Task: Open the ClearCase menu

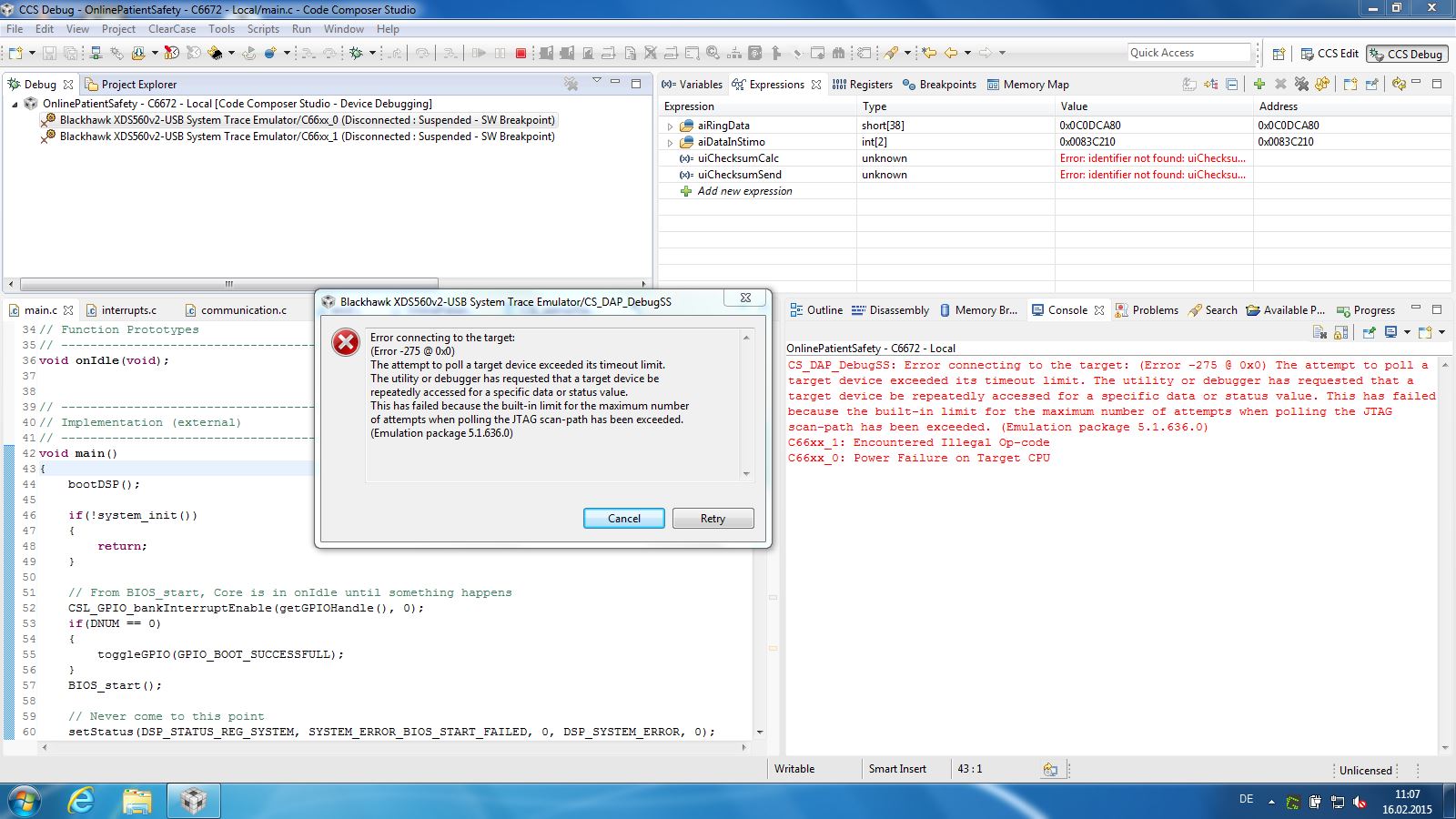Action: pos(172,29)
